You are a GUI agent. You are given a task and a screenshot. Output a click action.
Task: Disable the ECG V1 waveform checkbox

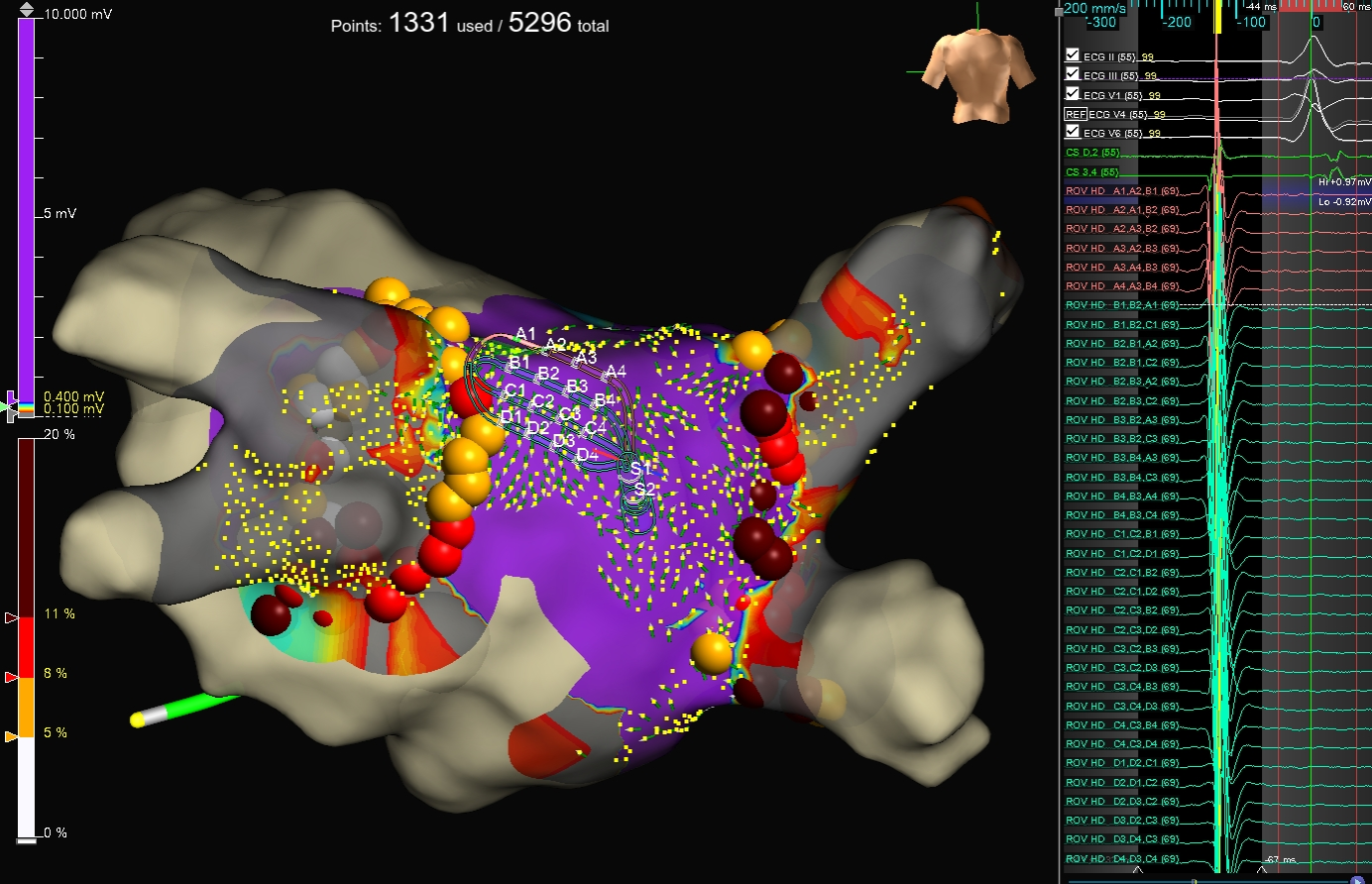[x=1073, y=93]
